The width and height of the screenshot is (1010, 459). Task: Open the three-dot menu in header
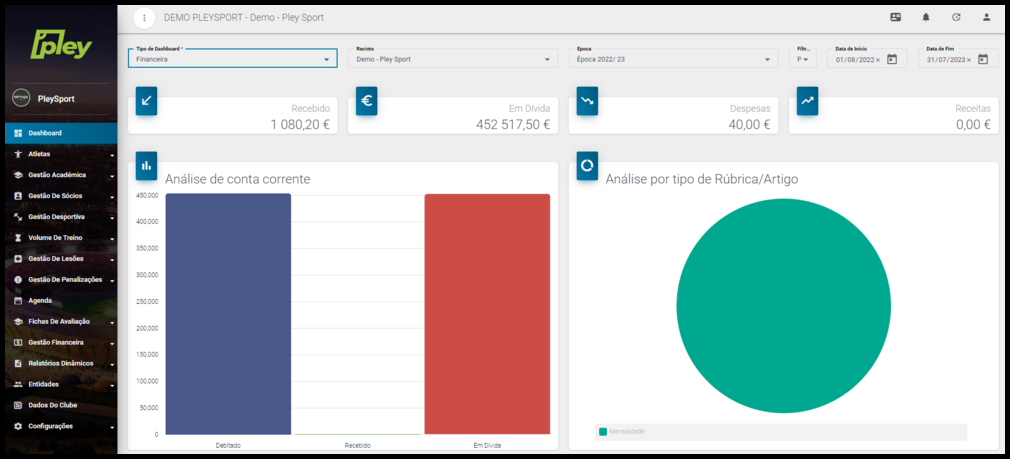click(145, 18)
